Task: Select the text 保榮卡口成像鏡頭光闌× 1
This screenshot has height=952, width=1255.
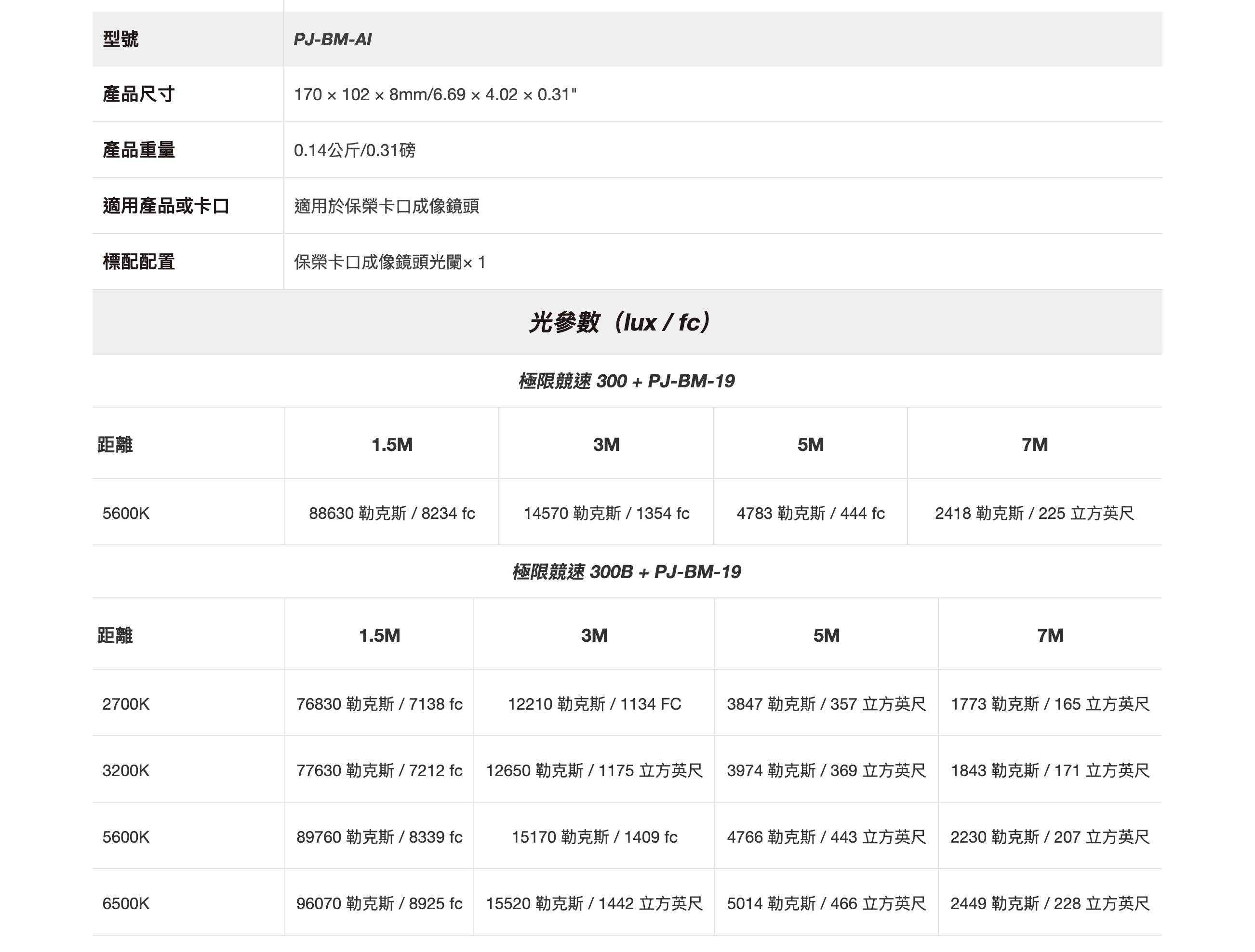Action: [389, 262]
